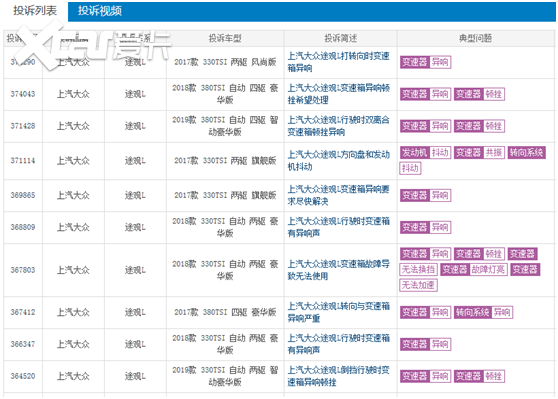
Task: Open complaint 上汽大众途观L变速箱故障导致无法使用
Action: (x=338, y=270)
